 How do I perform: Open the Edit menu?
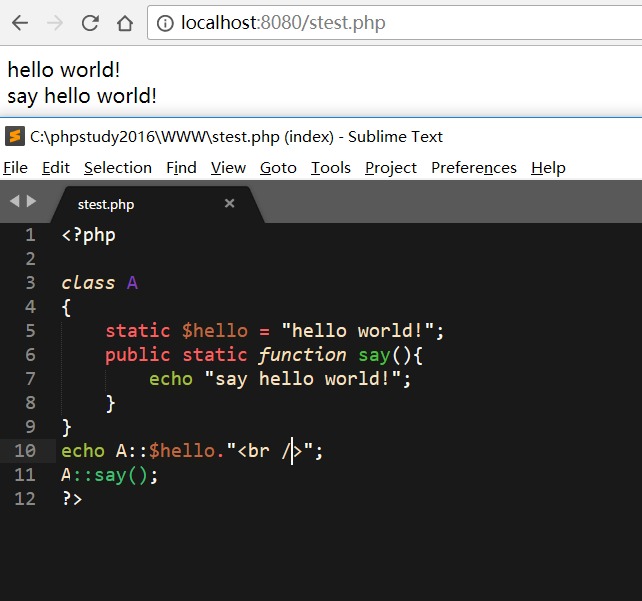tap(56, 168)
